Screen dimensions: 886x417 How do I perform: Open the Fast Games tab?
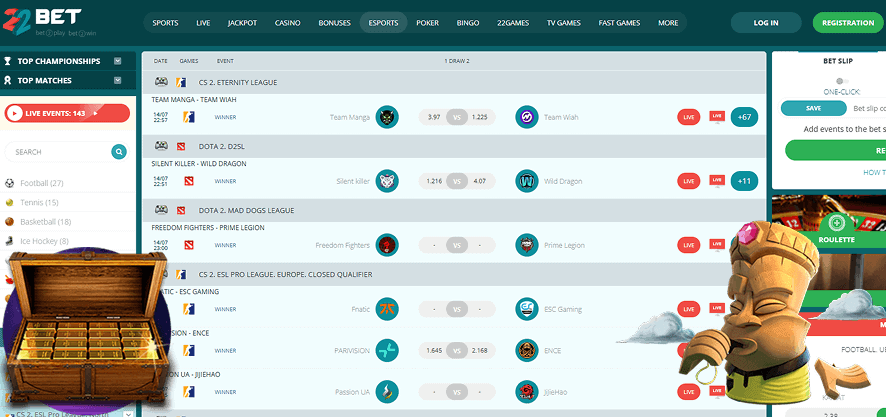[x=619, y=23]
